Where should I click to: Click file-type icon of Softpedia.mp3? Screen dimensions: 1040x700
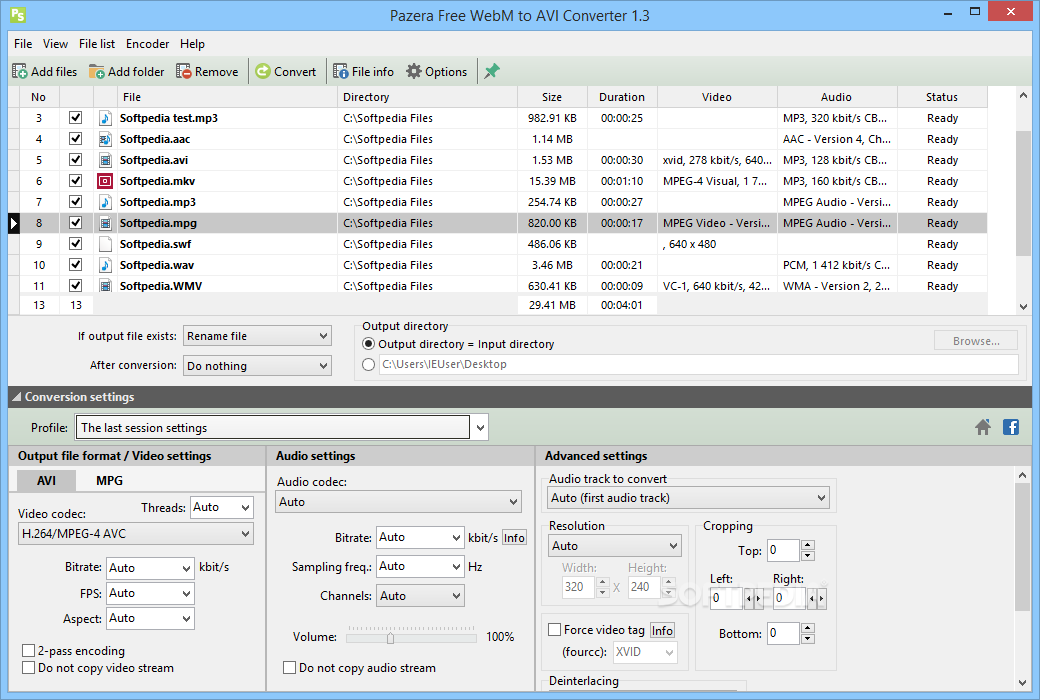pos(105,202)
